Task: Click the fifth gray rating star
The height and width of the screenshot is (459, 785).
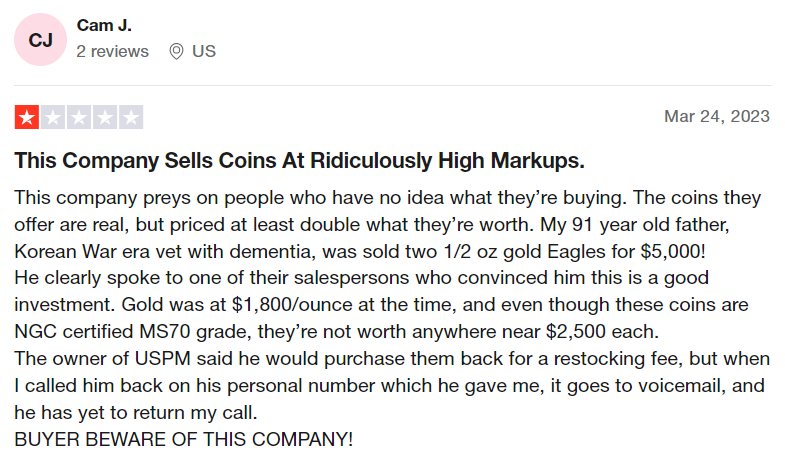Action: pyautogui.click(x=131, y=117)
